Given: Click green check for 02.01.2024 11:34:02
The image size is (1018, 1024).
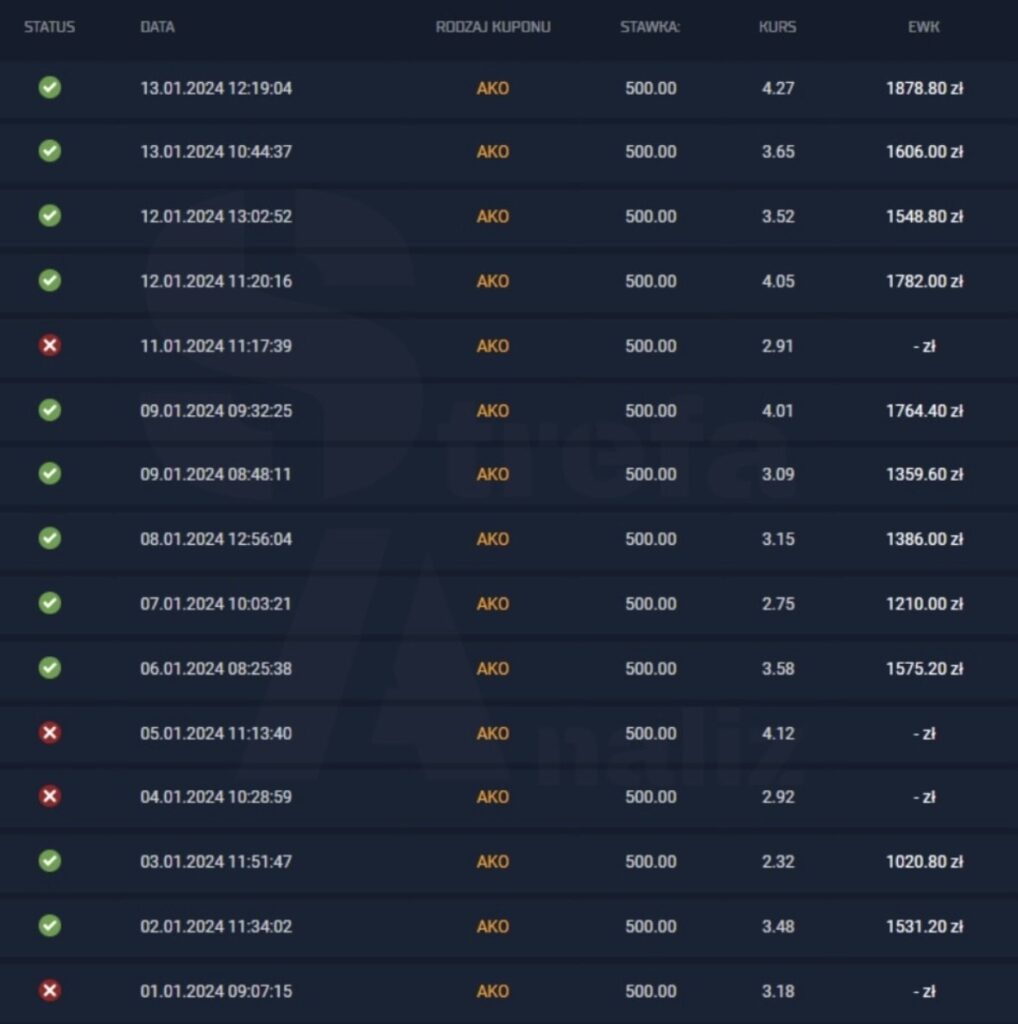Looking at the screenshot, I should [49, 926].
